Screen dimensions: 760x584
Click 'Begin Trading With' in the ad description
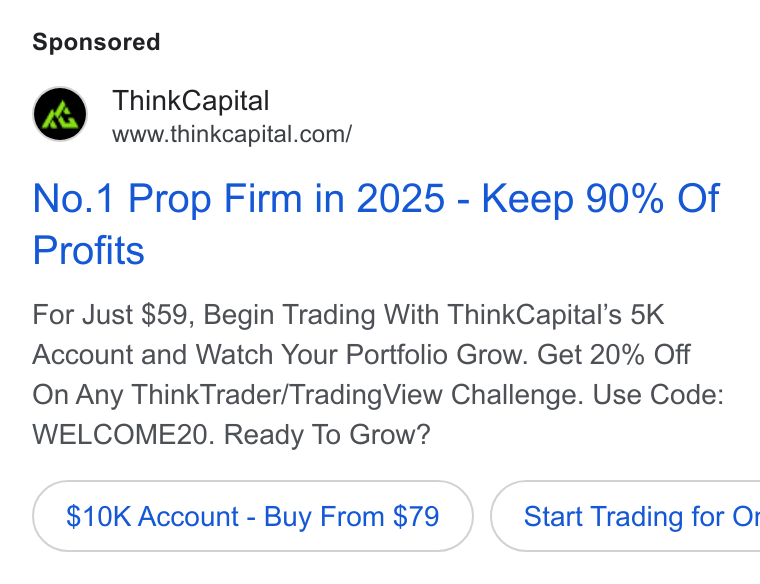click(321, 315)
